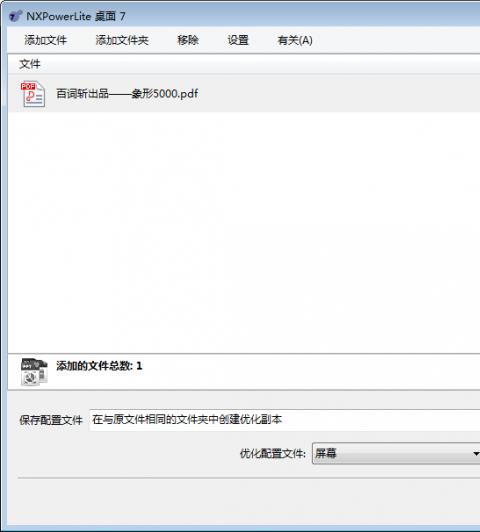Expand the optimization profile dropdown arrow
The height and width of the screenshot is (532, 480).
click(476, 454)
